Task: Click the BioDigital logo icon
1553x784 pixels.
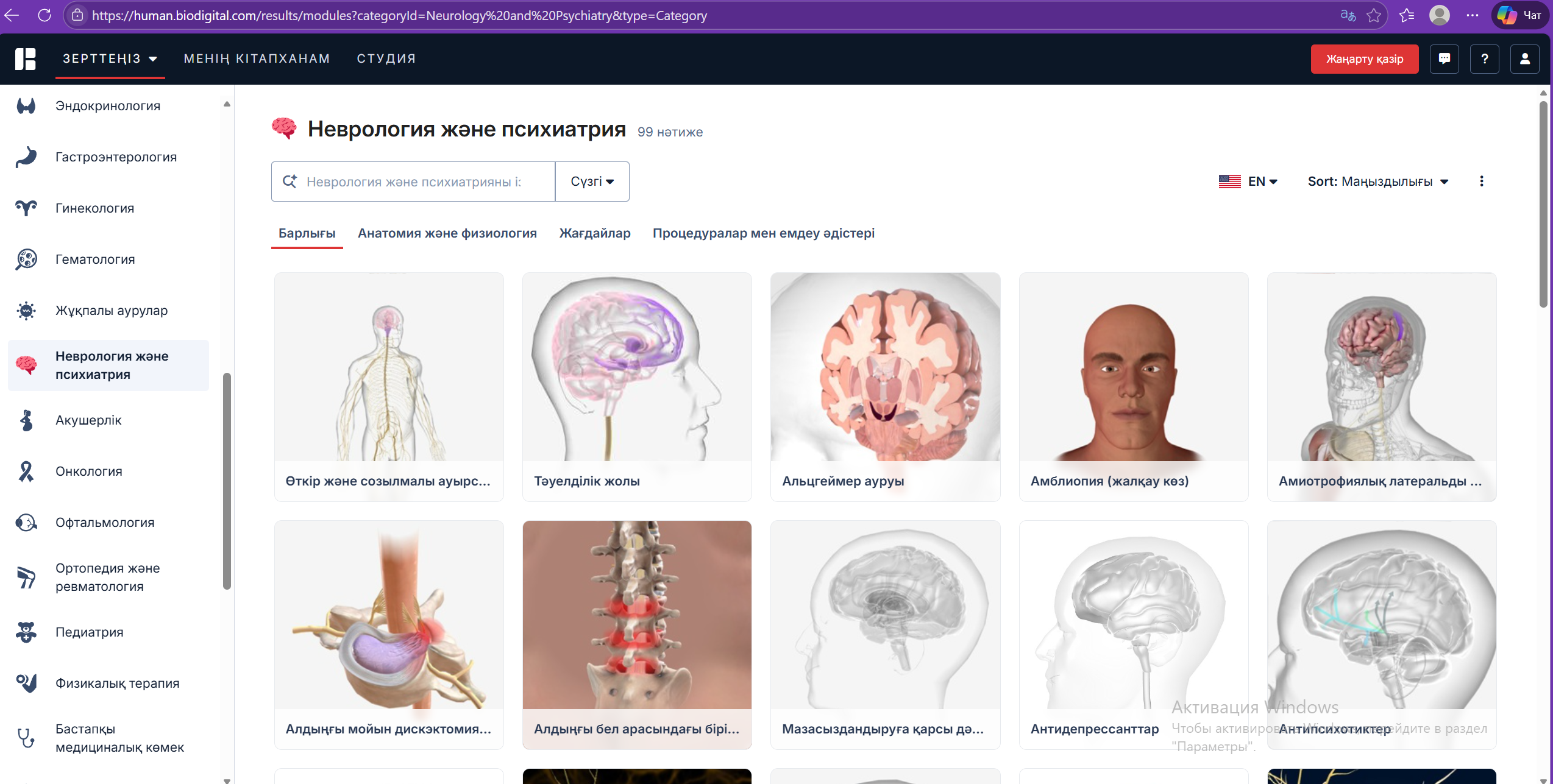Action: point(26,58)
